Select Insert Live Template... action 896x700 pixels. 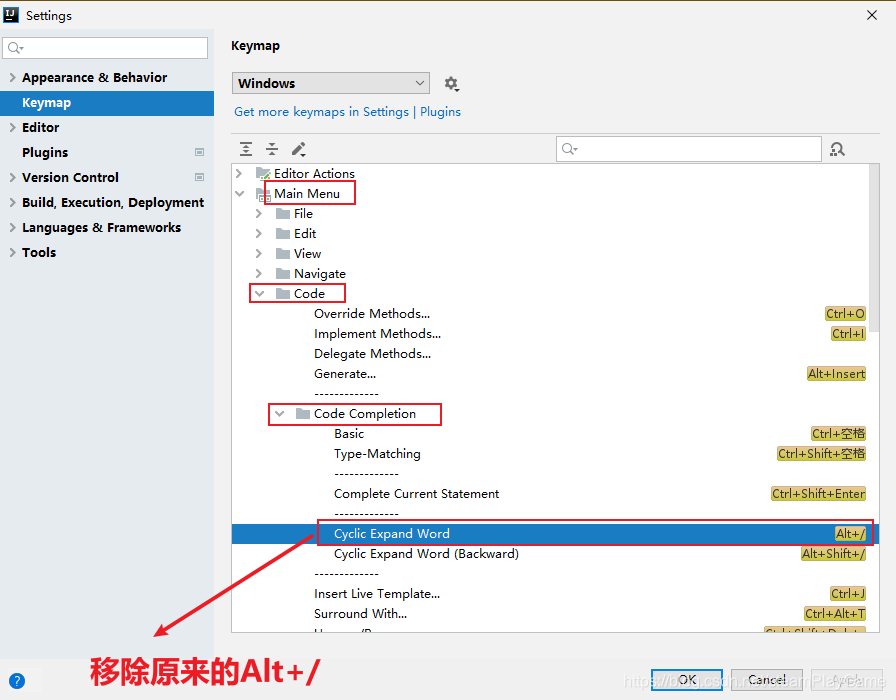click(x=377, y=594)
